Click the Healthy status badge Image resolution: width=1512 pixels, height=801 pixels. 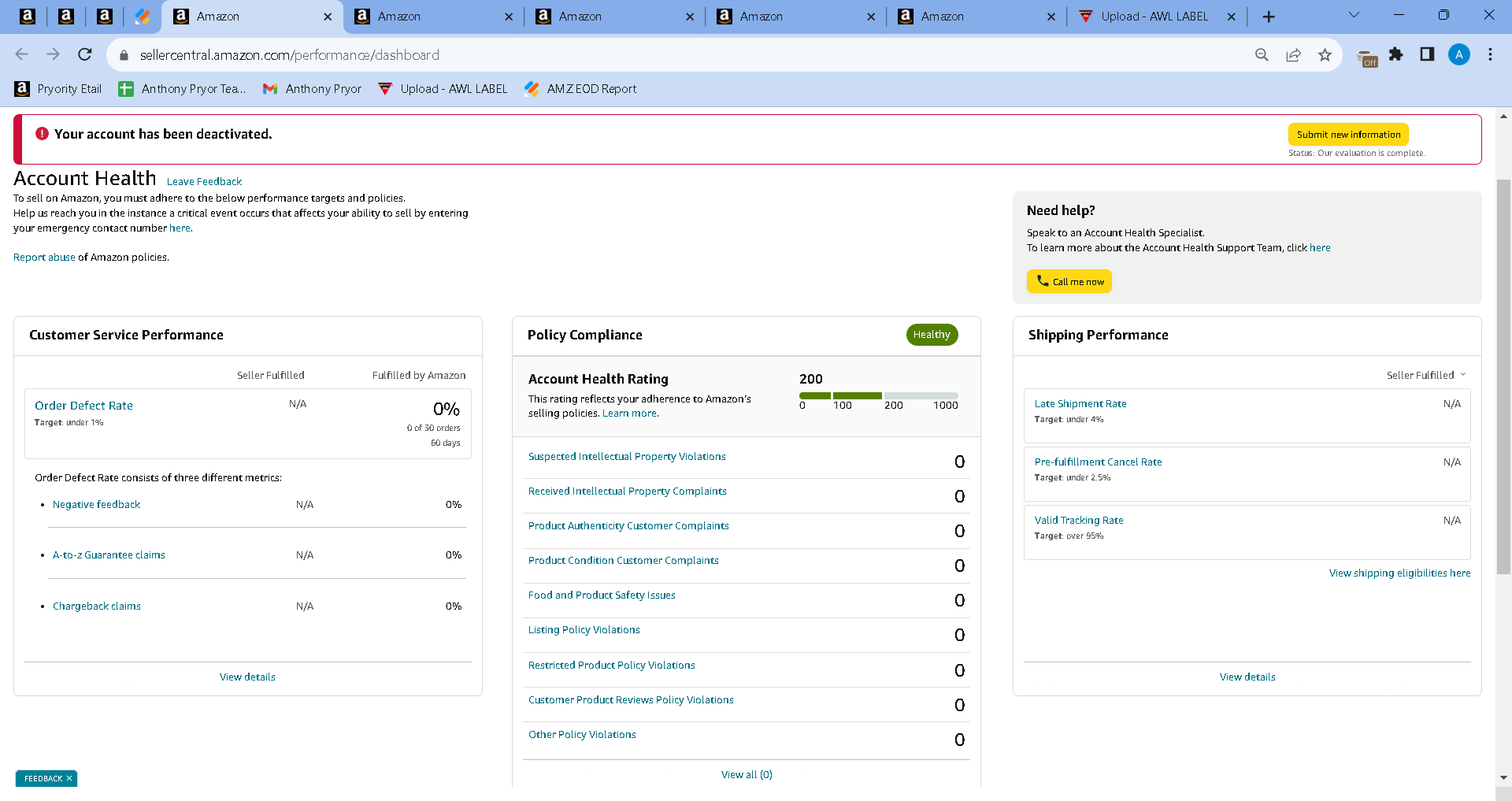932,335
